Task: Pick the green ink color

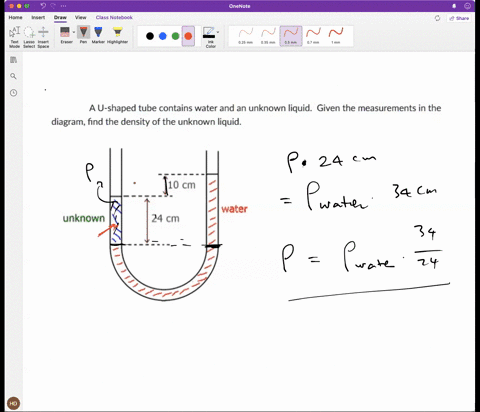Action: pyautogui.click(x=175, y=36)
